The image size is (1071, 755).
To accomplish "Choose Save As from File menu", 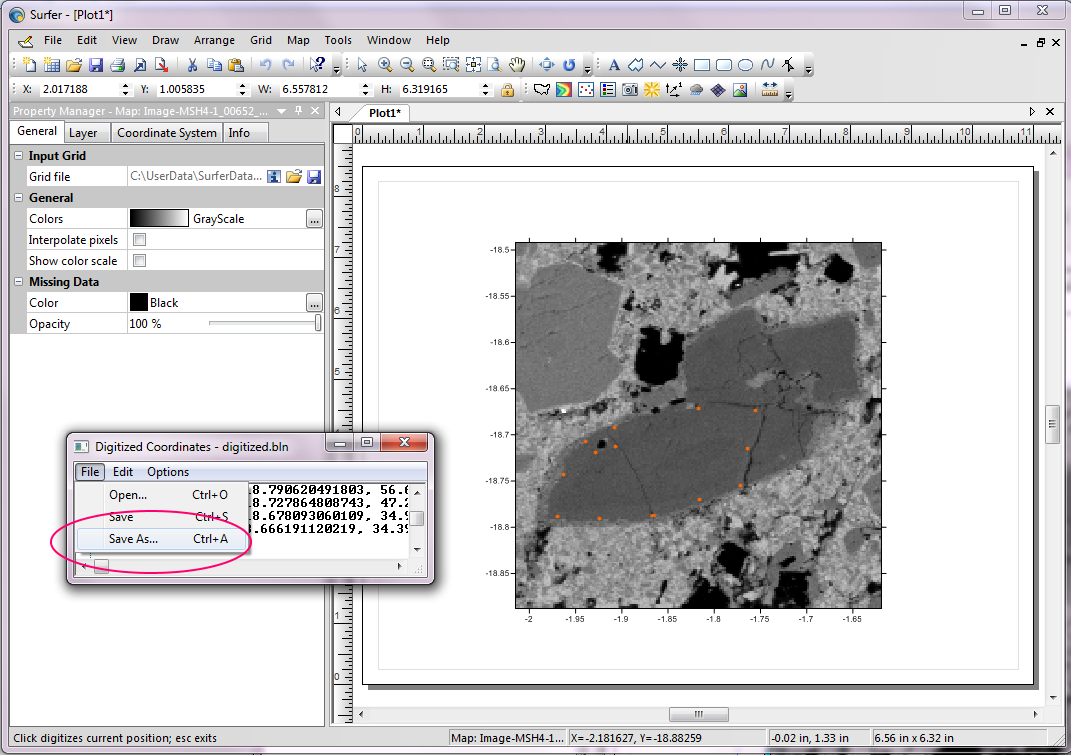I will tap(133, 539).
